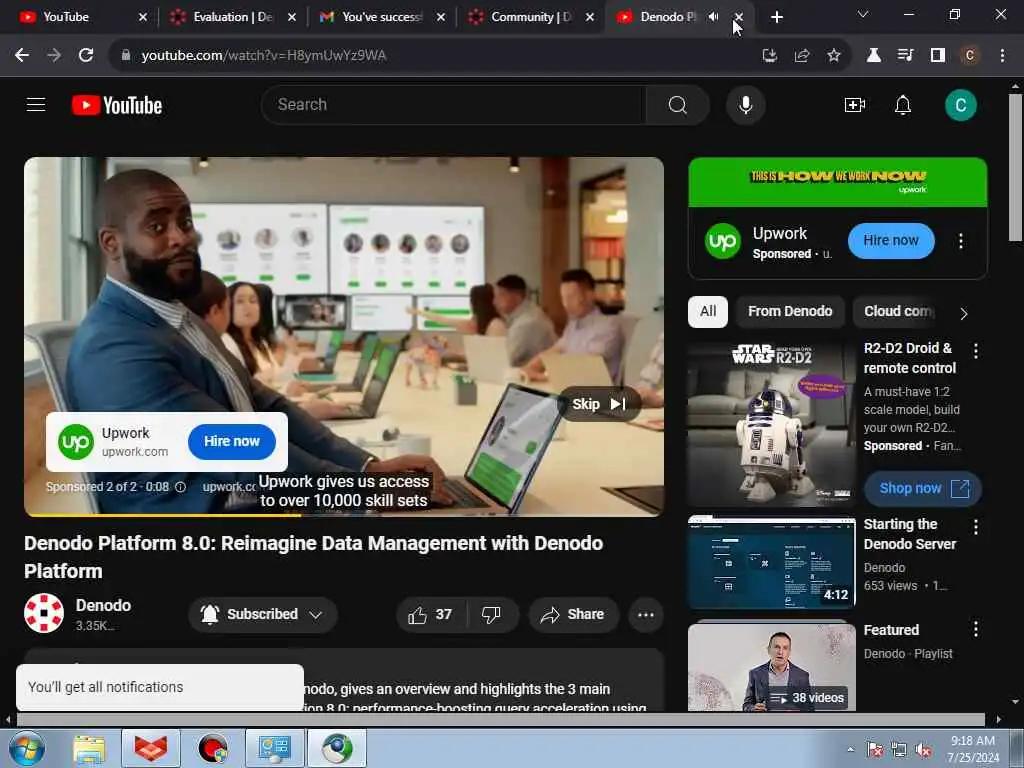Select the From Denodo filter chip

(x=790, y=312)
